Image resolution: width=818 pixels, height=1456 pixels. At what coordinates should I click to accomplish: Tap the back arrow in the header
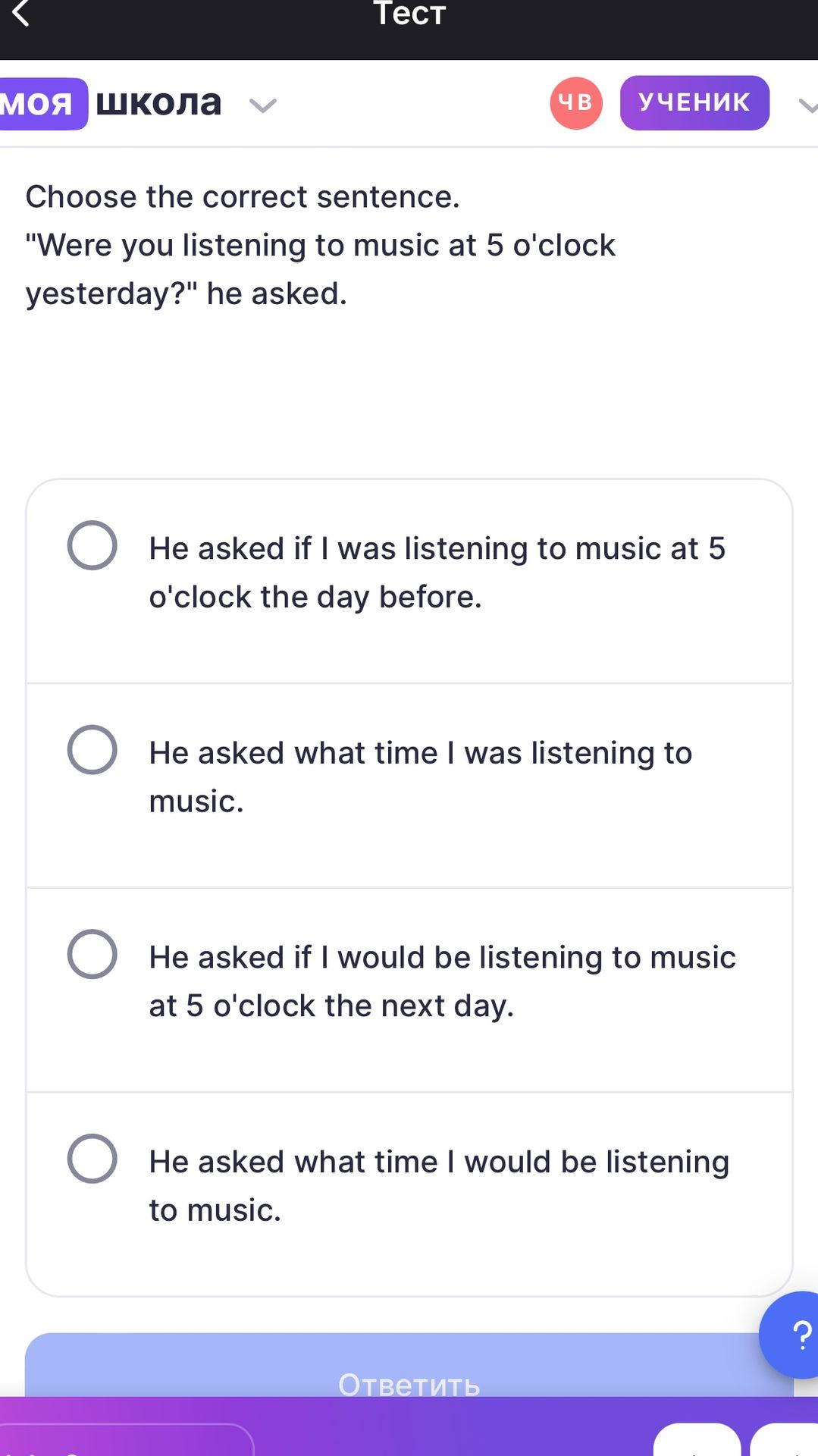pos(21,12)
